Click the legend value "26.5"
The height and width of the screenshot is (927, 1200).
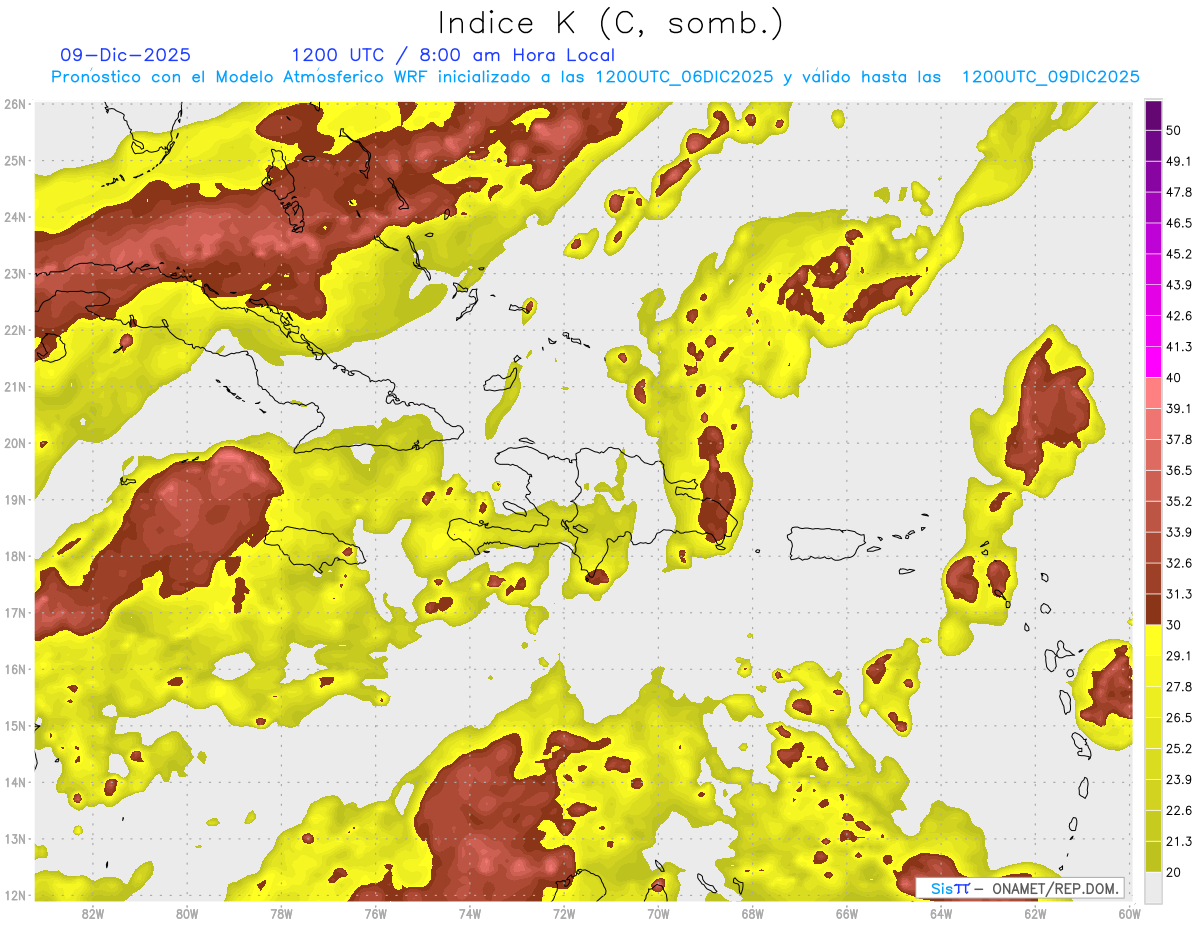[1179, 718]
